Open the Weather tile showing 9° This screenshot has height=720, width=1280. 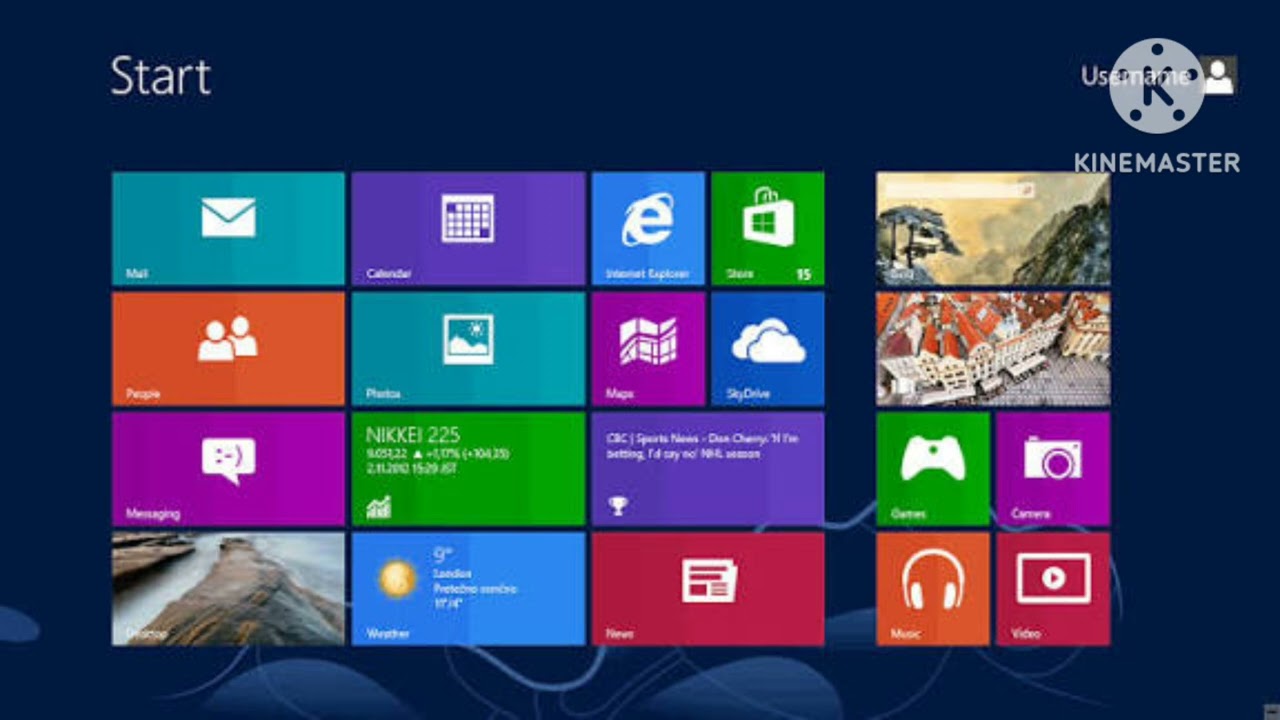(468, 589)
